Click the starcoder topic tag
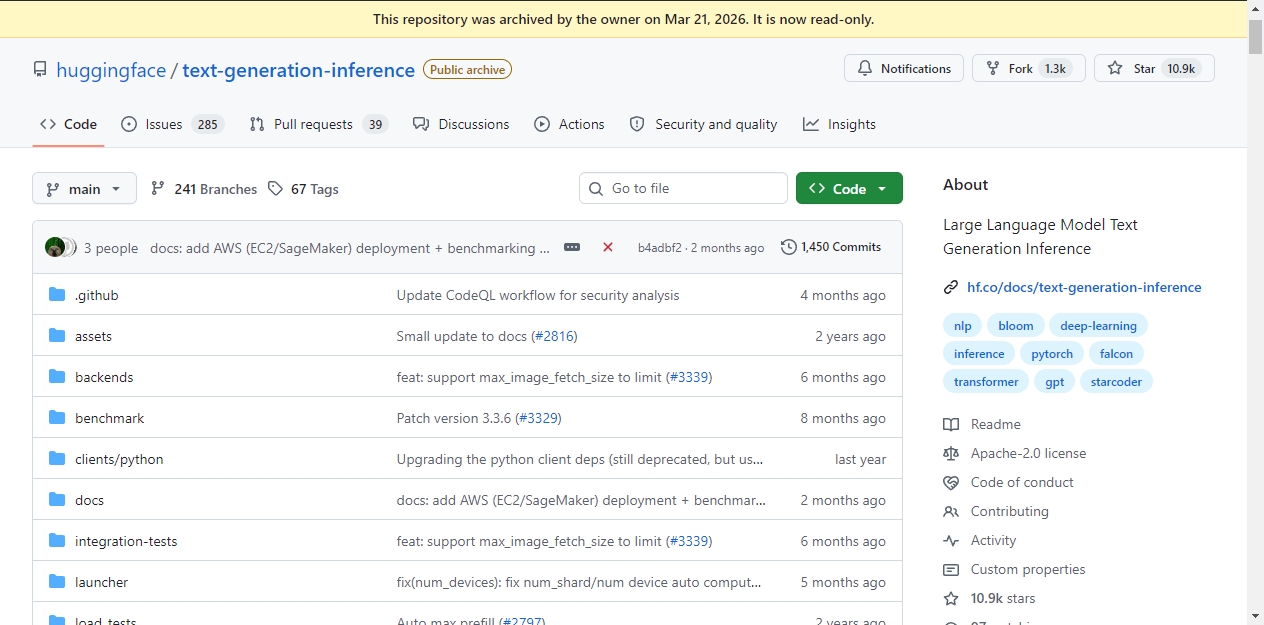1264x625 pixels. pos(1116,382)
